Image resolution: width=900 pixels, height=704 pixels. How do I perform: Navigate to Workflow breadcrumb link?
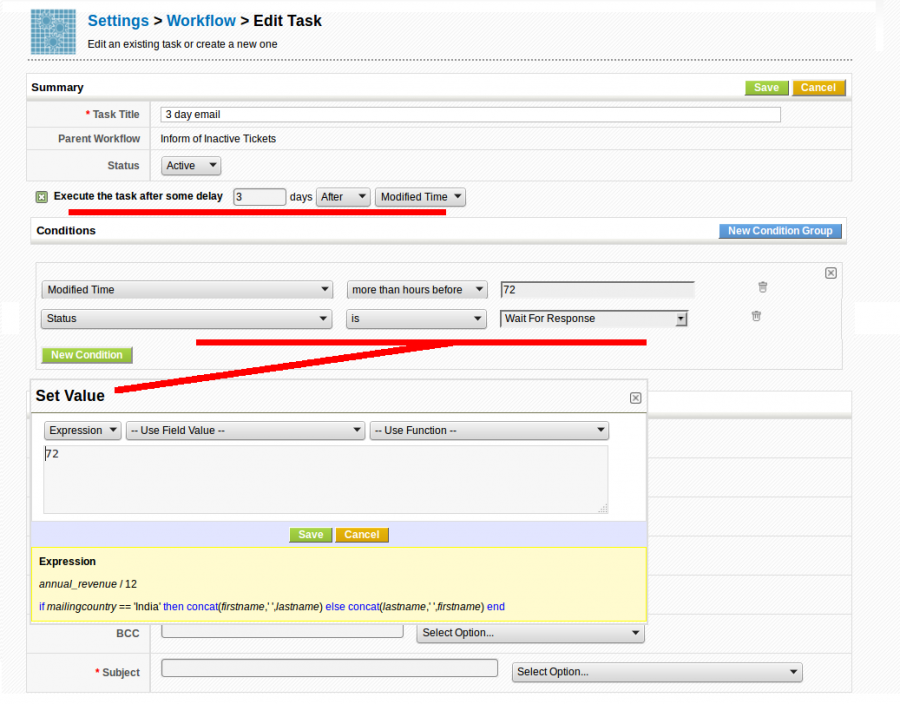pyautogui.click(x=201, y=21)
